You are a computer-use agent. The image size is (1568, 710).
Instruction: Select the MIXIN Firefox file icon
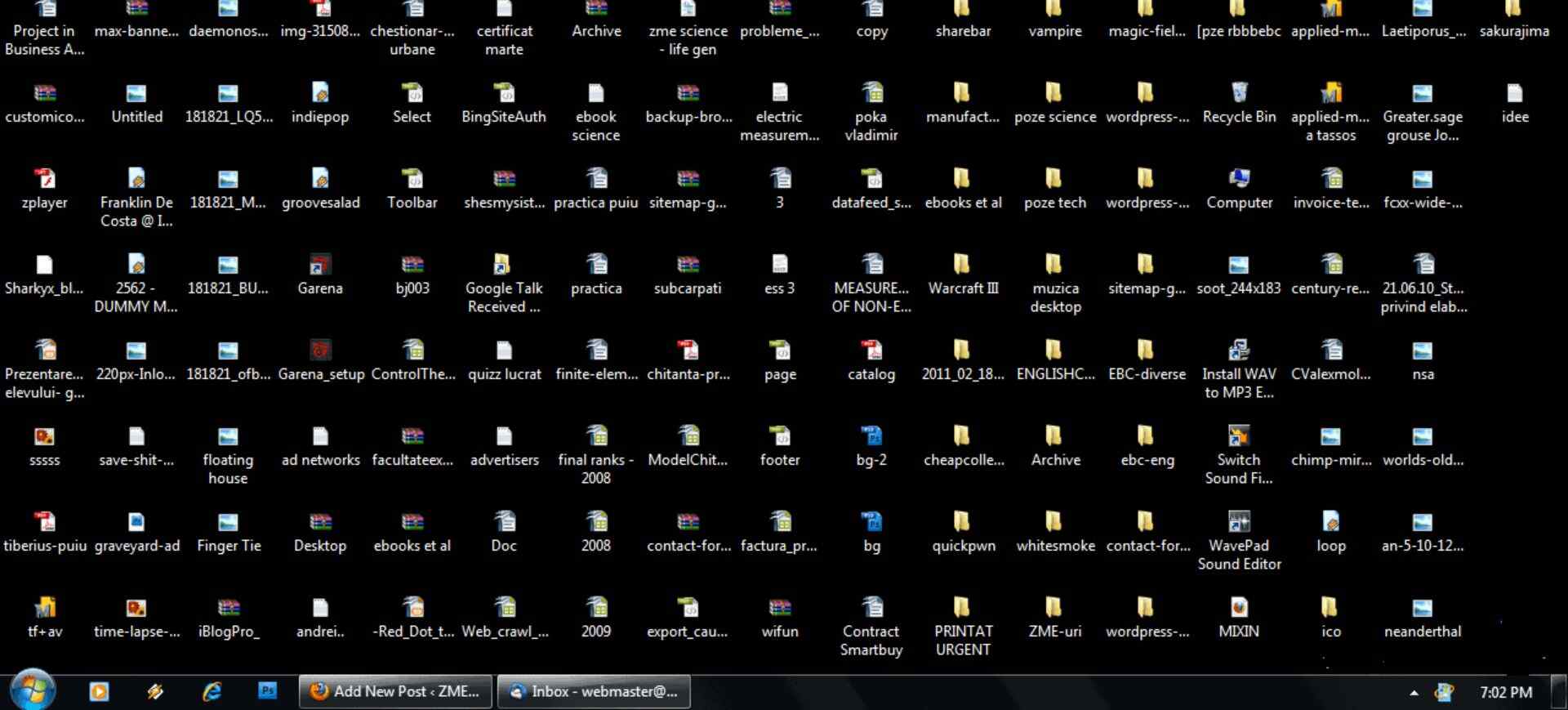click(x=1239, y=618)
